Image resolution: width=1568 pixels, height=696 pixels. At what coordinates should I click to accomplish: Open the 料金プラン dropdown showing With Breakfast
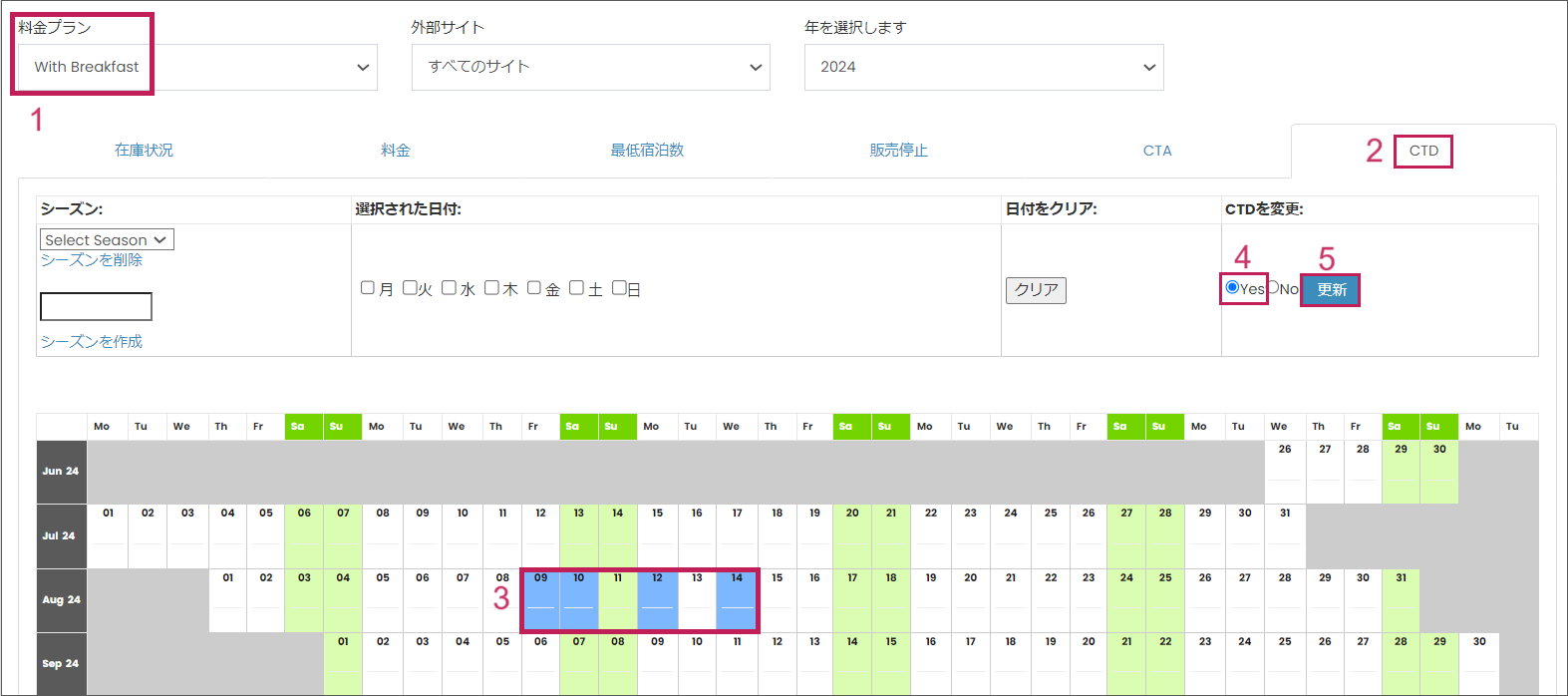coord(197,67)
